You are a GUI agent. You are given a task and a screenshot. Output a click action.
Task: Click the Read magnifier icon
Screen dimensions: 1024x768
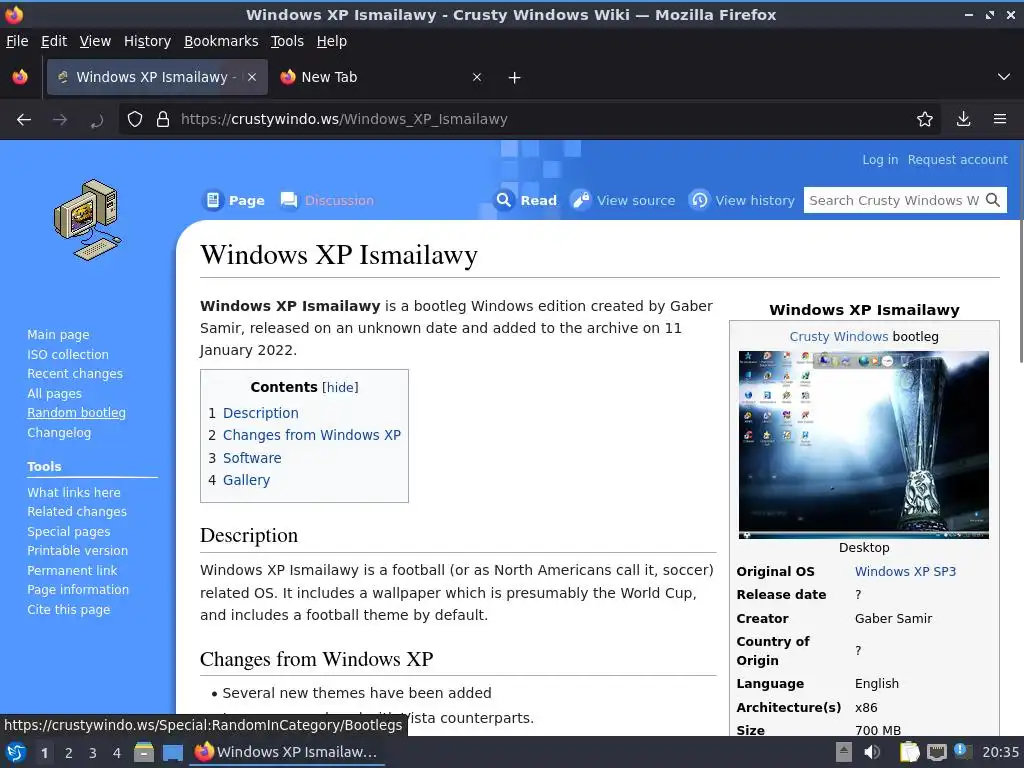[504, 200]
